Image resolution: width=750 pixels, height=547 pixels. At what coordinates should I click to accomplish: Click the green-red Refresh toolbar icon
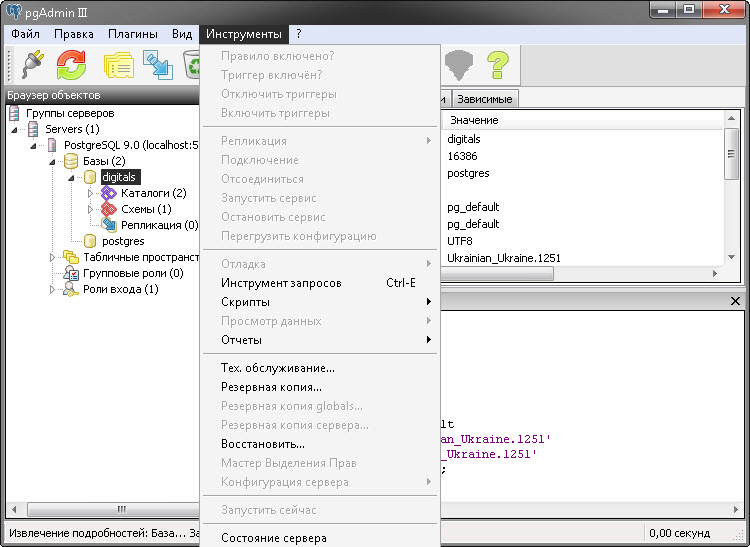click(x=71, y=65)
